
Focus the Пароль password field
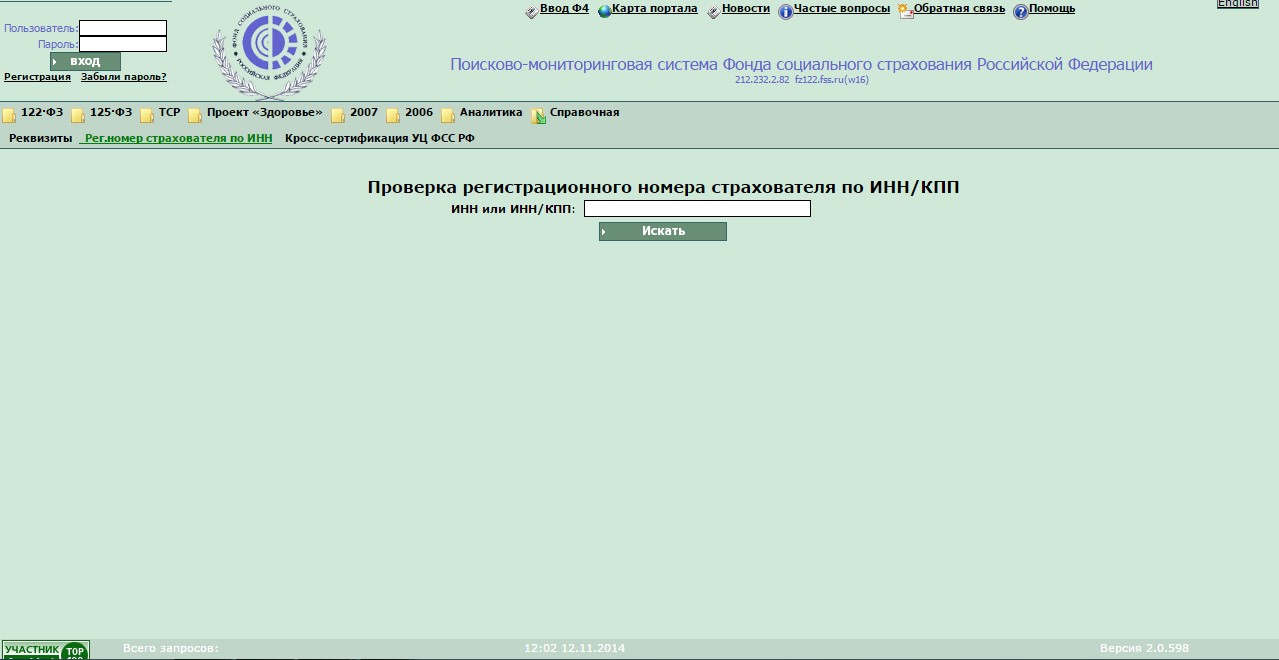click(x=123, y=44)
